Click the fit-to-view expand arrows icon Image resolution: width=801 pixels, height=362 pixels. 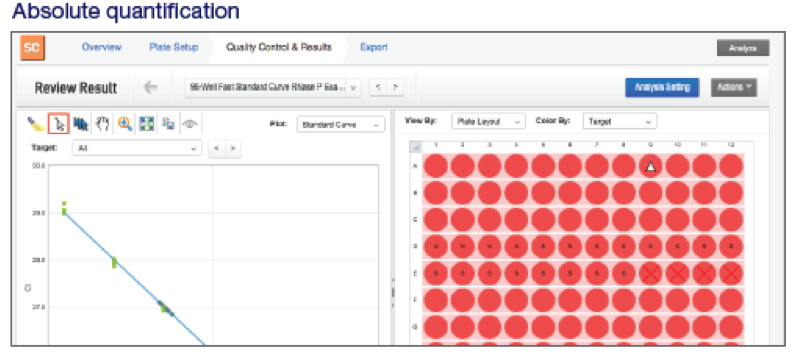coord(147,124)
